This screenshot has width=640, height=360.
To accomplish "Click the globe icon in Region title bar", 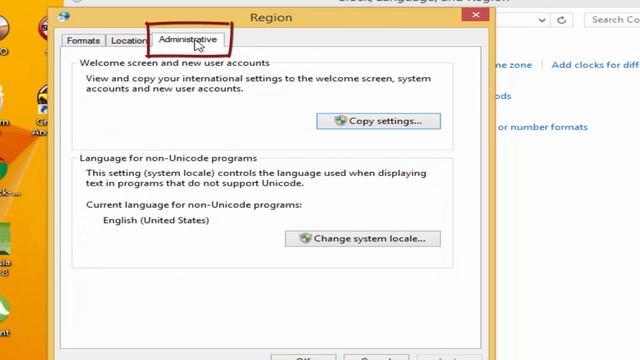I will (x=64, y=17).
